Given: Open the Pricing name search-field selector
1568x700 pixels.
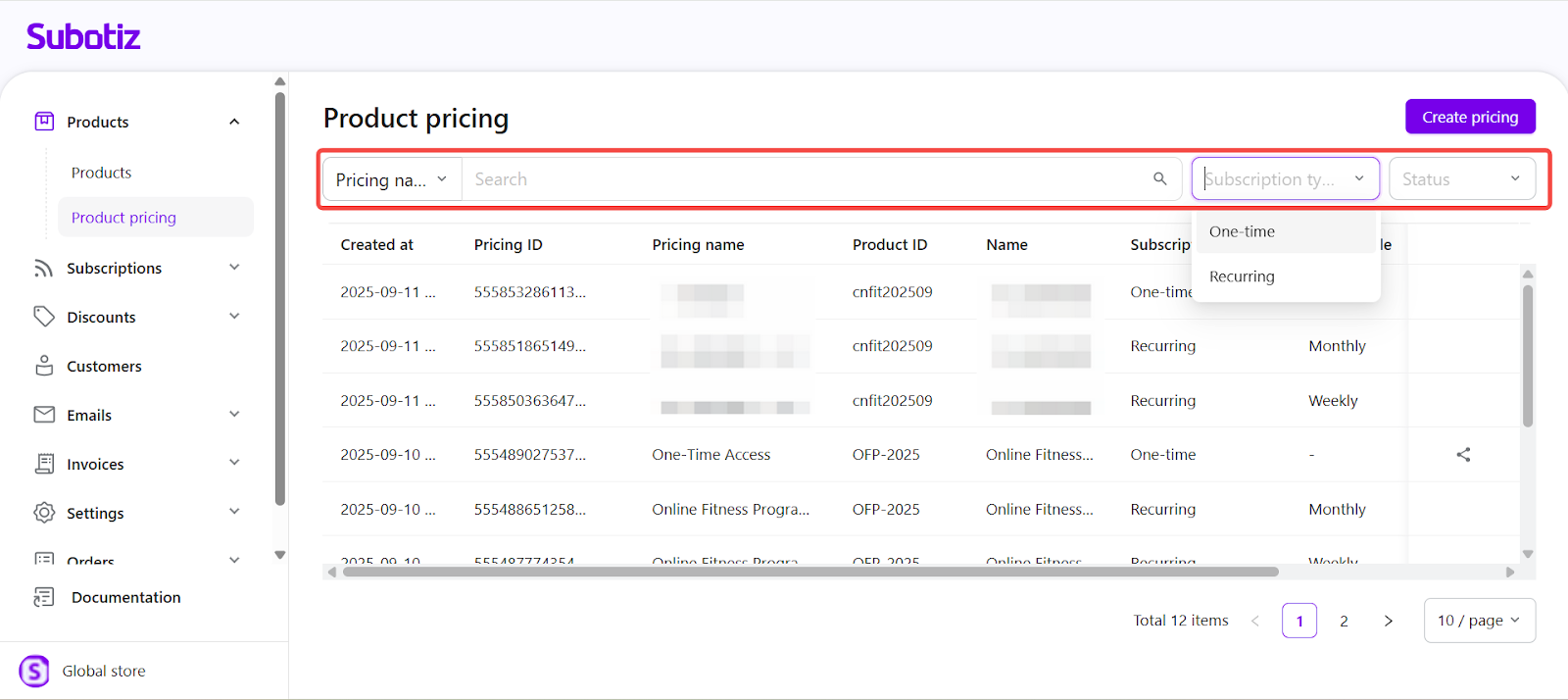Looking at the screenshot, I should pos(392,179).
